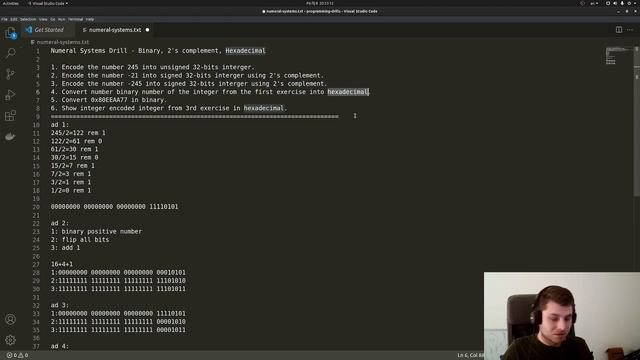This screenshot has height=360, width=640.
Task: Open the Go menu
Action: pyautogui.click(x=53, y=19)
